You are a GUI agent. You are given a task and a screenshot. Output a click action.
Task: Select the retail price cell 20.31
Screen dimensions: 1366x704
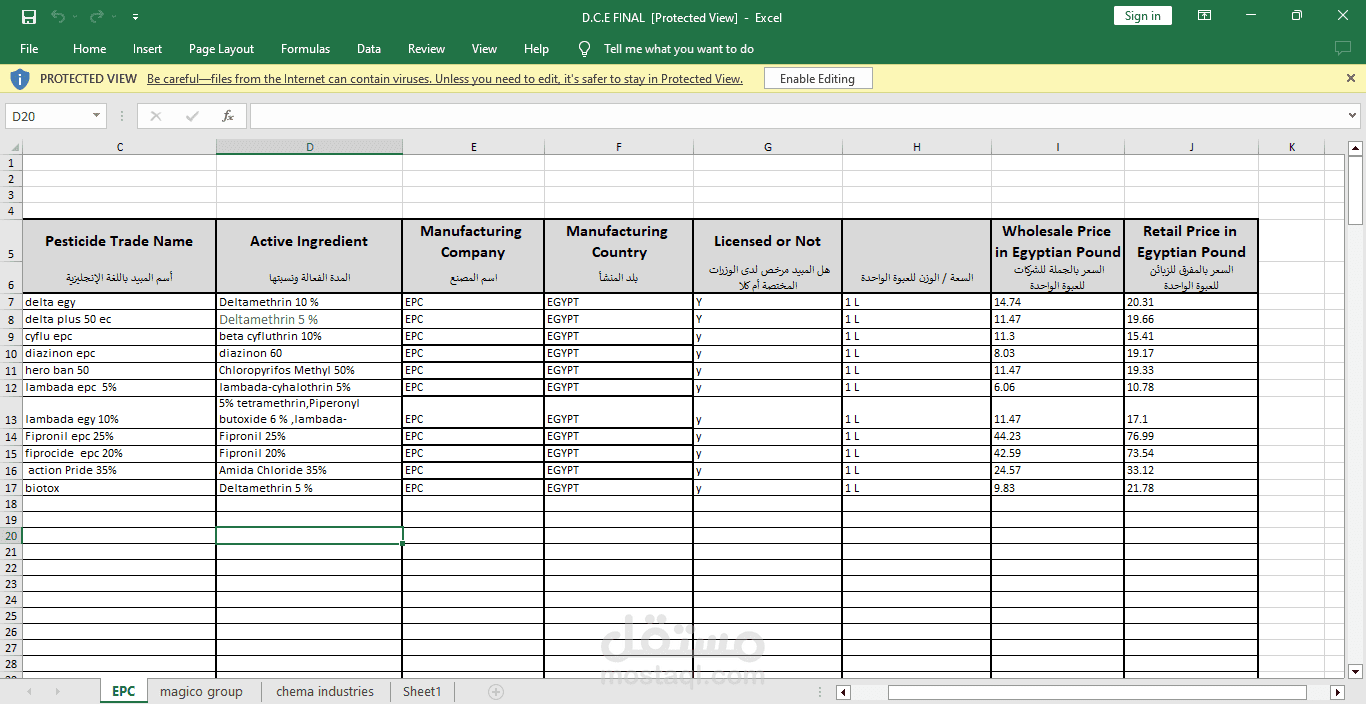(1191, 302)
